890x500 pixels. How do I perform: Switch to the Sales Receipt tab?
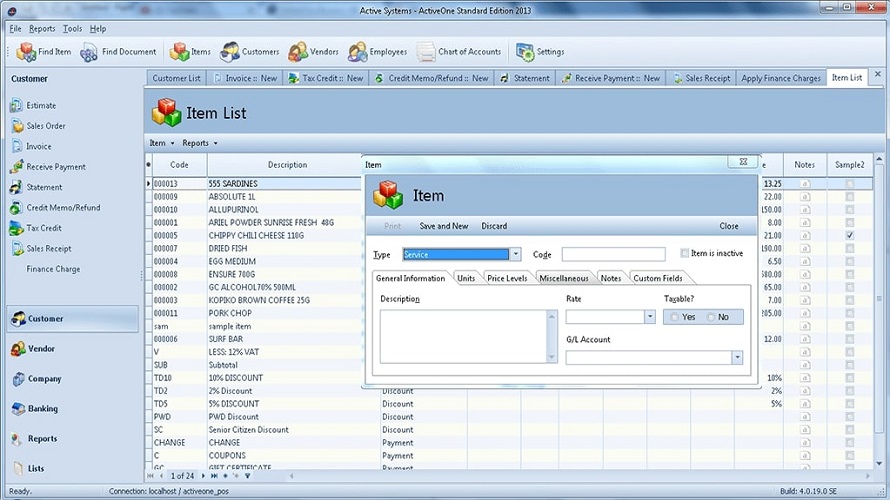pyautogui.click(x=702, y=78)
